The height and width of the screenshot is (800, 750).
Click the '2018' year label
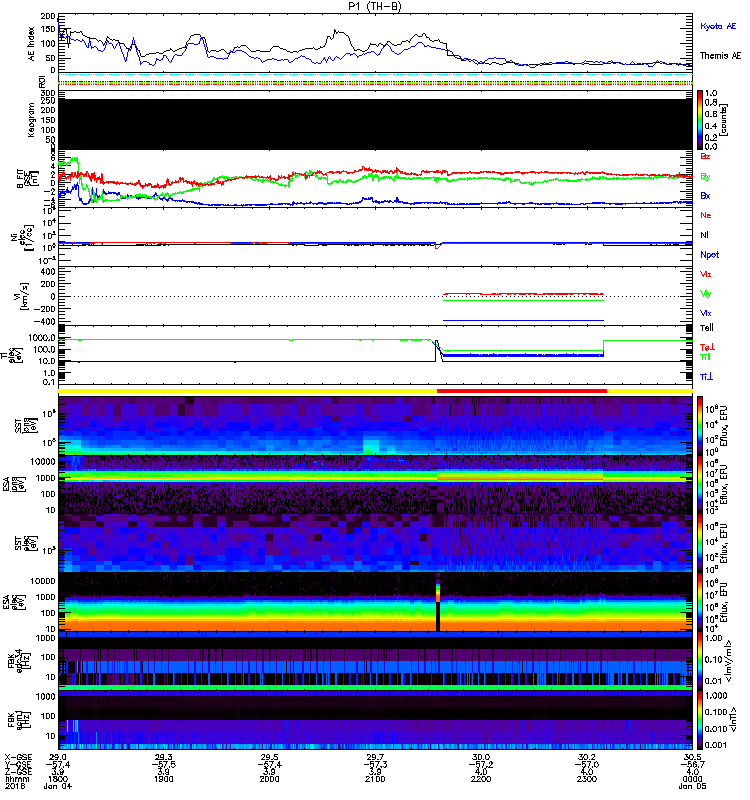click(x=14, y=786)
